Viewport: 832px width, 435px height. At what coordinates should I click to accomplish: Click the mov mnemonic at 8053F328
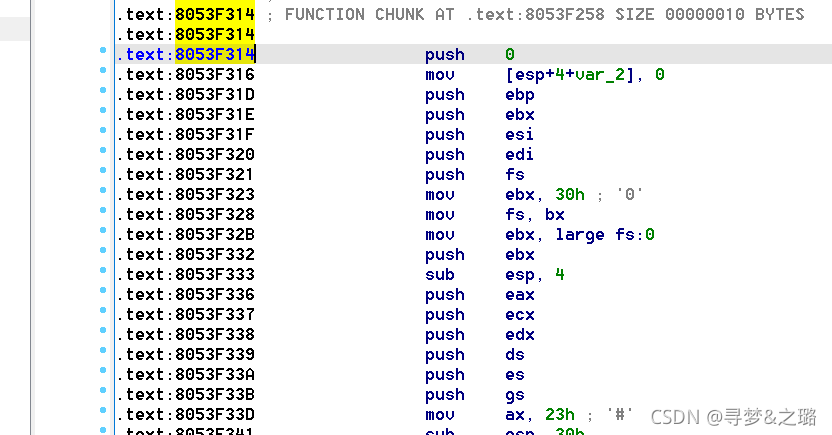pyautogui.click(x=440, y=215)
